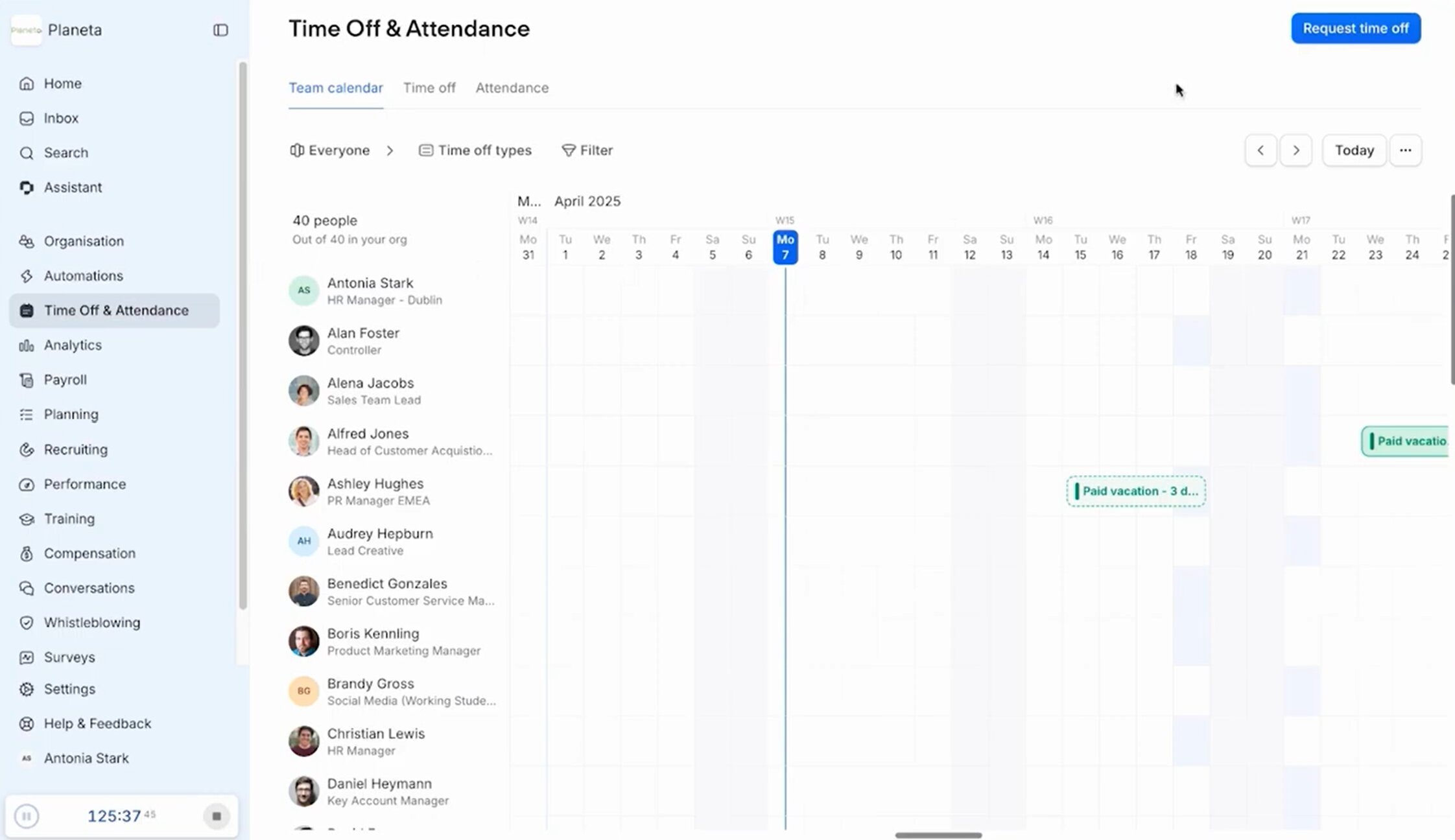The image size is (1455, 840).
Task: Open Help & Feedback lifebuoy icon
Action: (27, 724)
